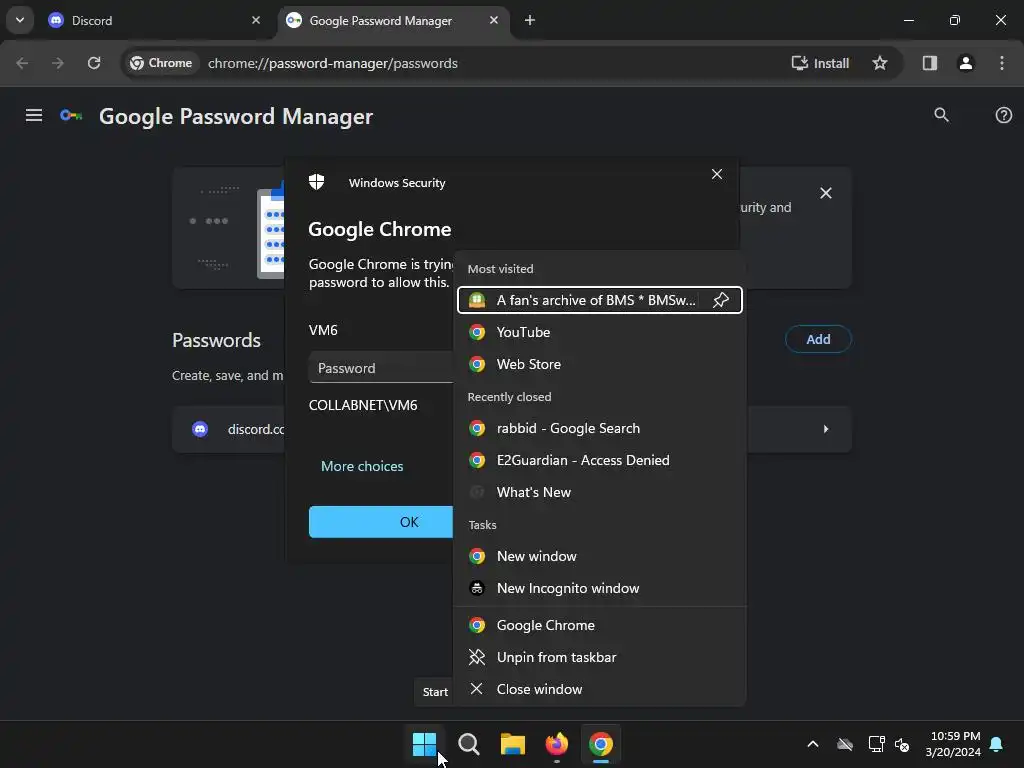Dismiss the promo card with X

(825, 193)
